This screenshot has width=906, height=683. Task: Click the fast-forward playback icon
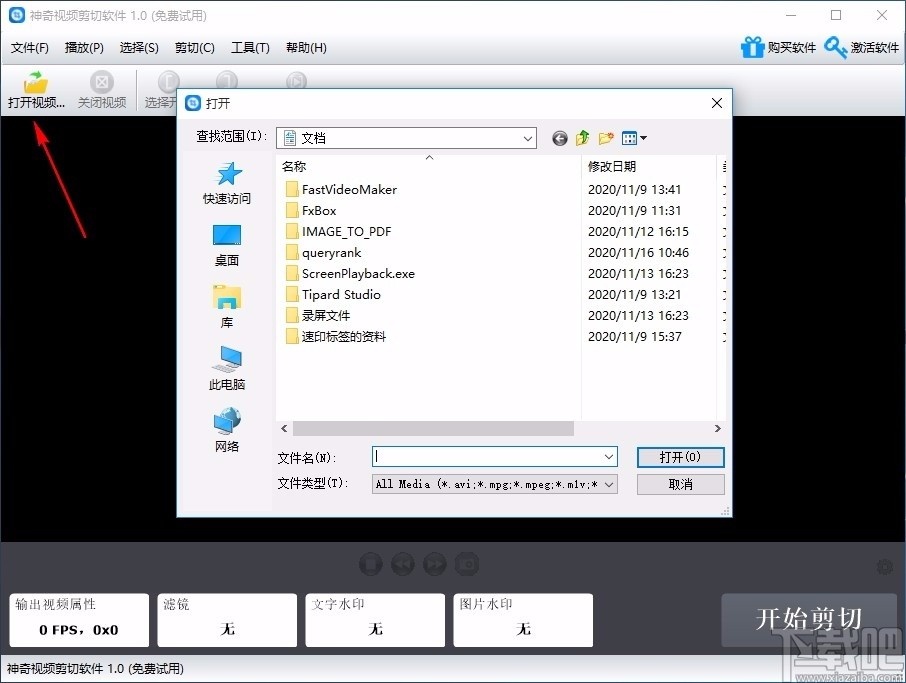[x=434, y=564]
